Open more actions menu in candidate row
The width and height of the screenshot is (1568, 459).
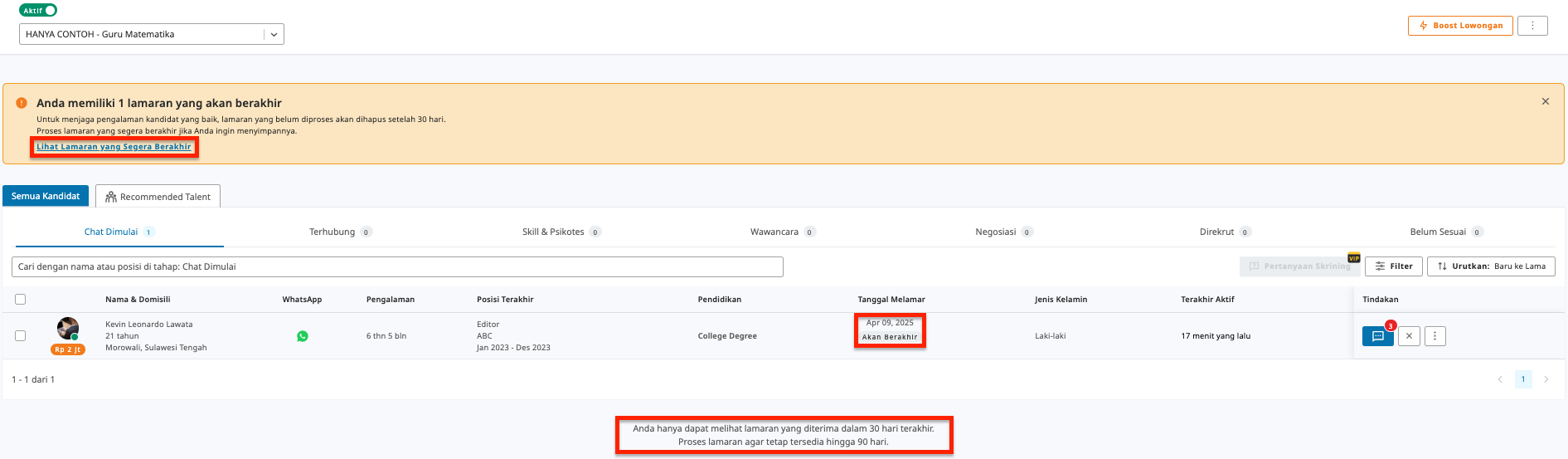[1435, 336]
